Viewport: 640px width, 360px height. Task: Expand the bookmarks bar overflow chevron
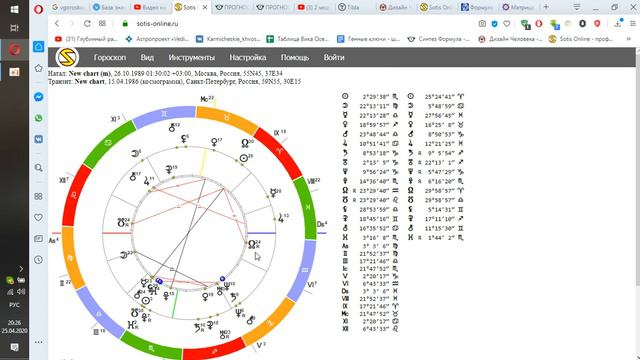click(629, 39)
